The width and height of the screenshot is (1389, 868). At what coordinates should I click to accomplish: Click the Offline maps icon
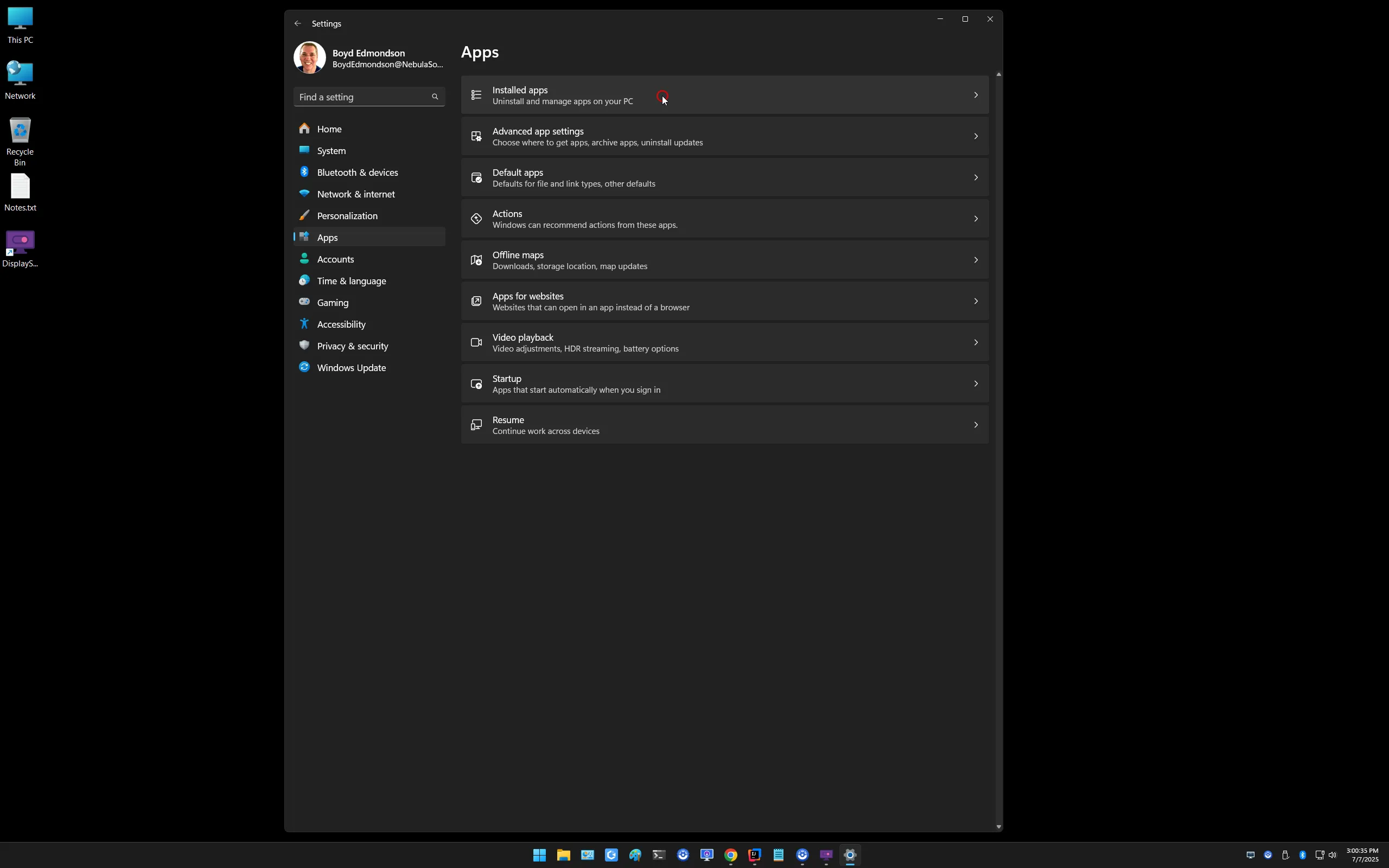476,260
